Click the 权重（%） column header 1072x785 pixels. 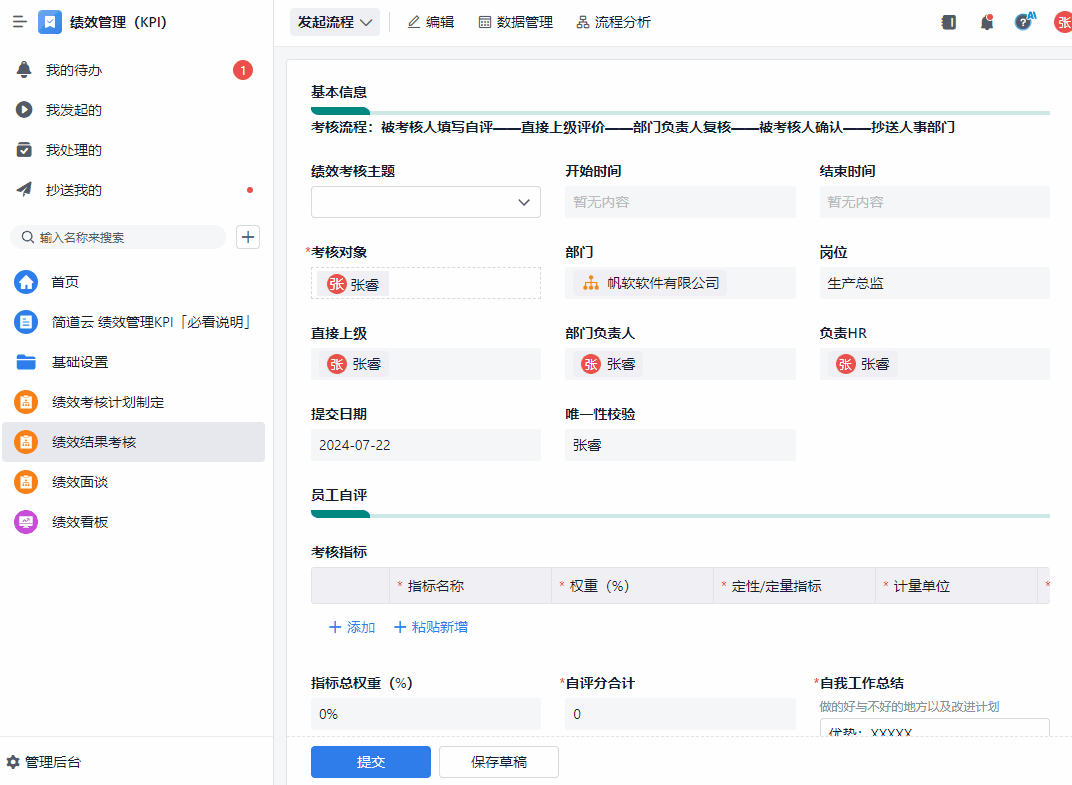tap(632, 586)
